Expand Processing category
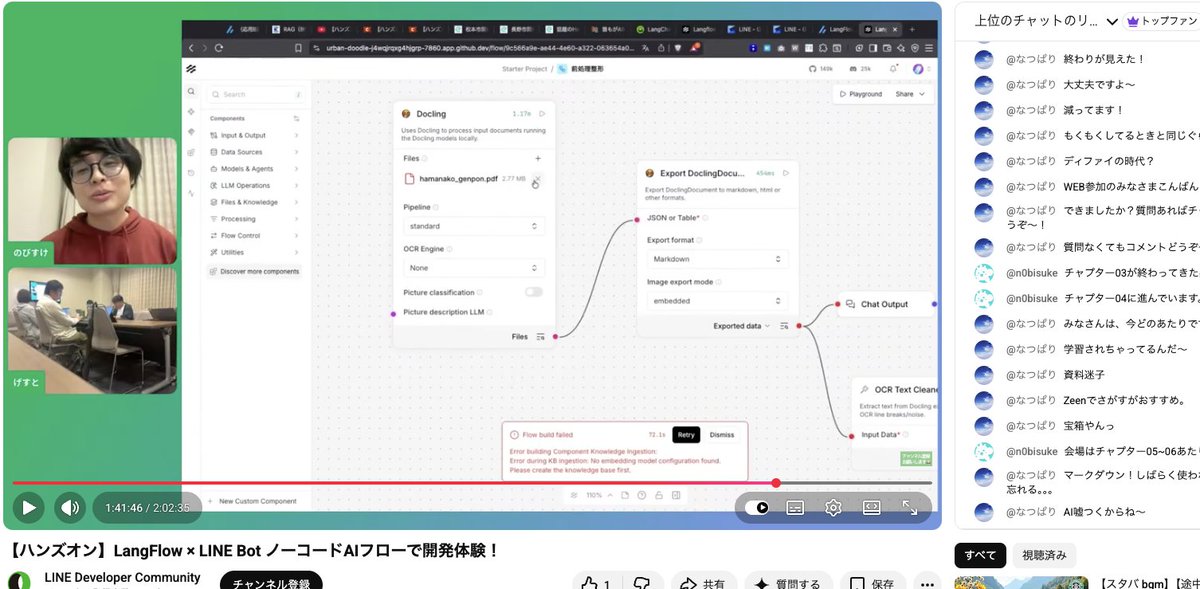The width and height of the screenshot is (1200, 589). coord(254,219)
